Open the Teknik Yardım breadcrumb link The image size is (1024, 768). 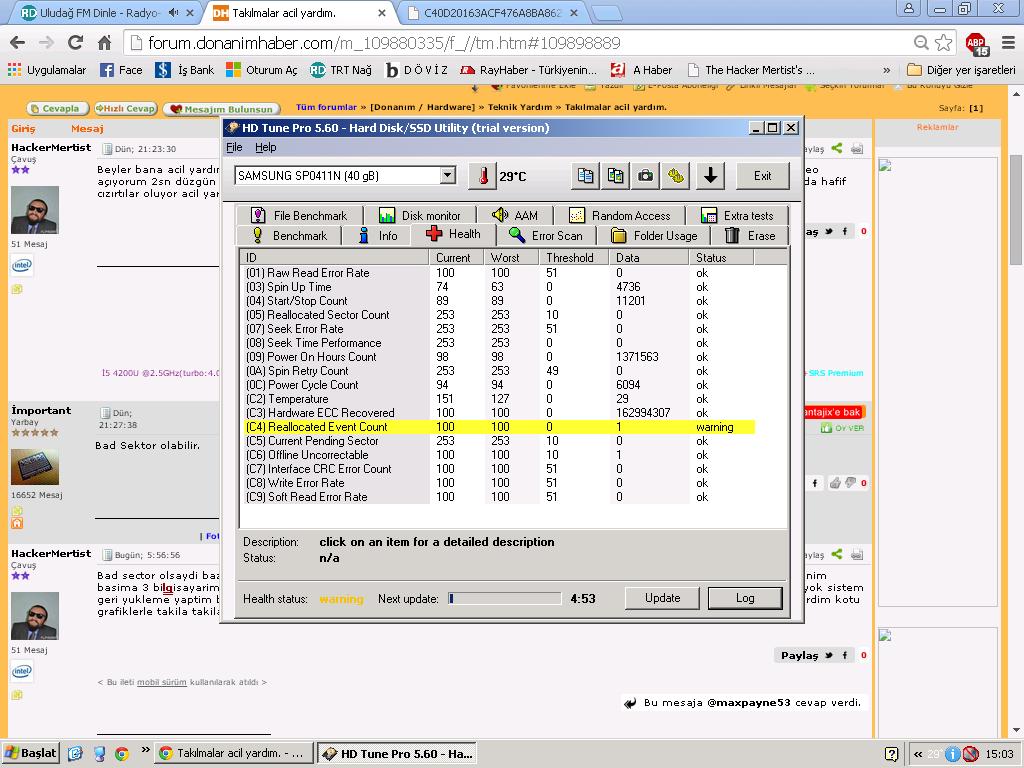(x=519, y=107)
